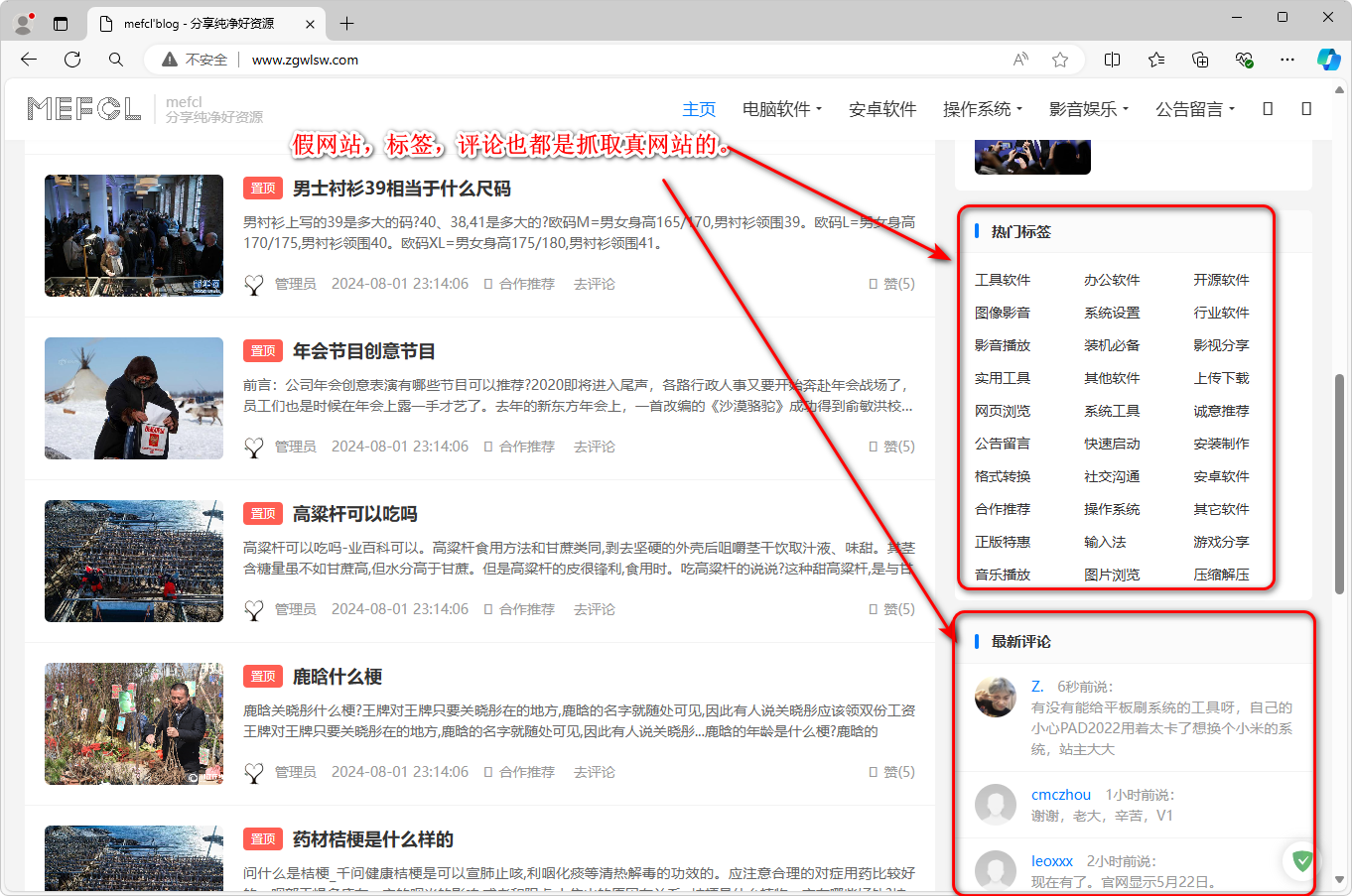Select 工具软件 hot tag
The width and height of the screenshot is (1352, 896).
point(1003,280)
